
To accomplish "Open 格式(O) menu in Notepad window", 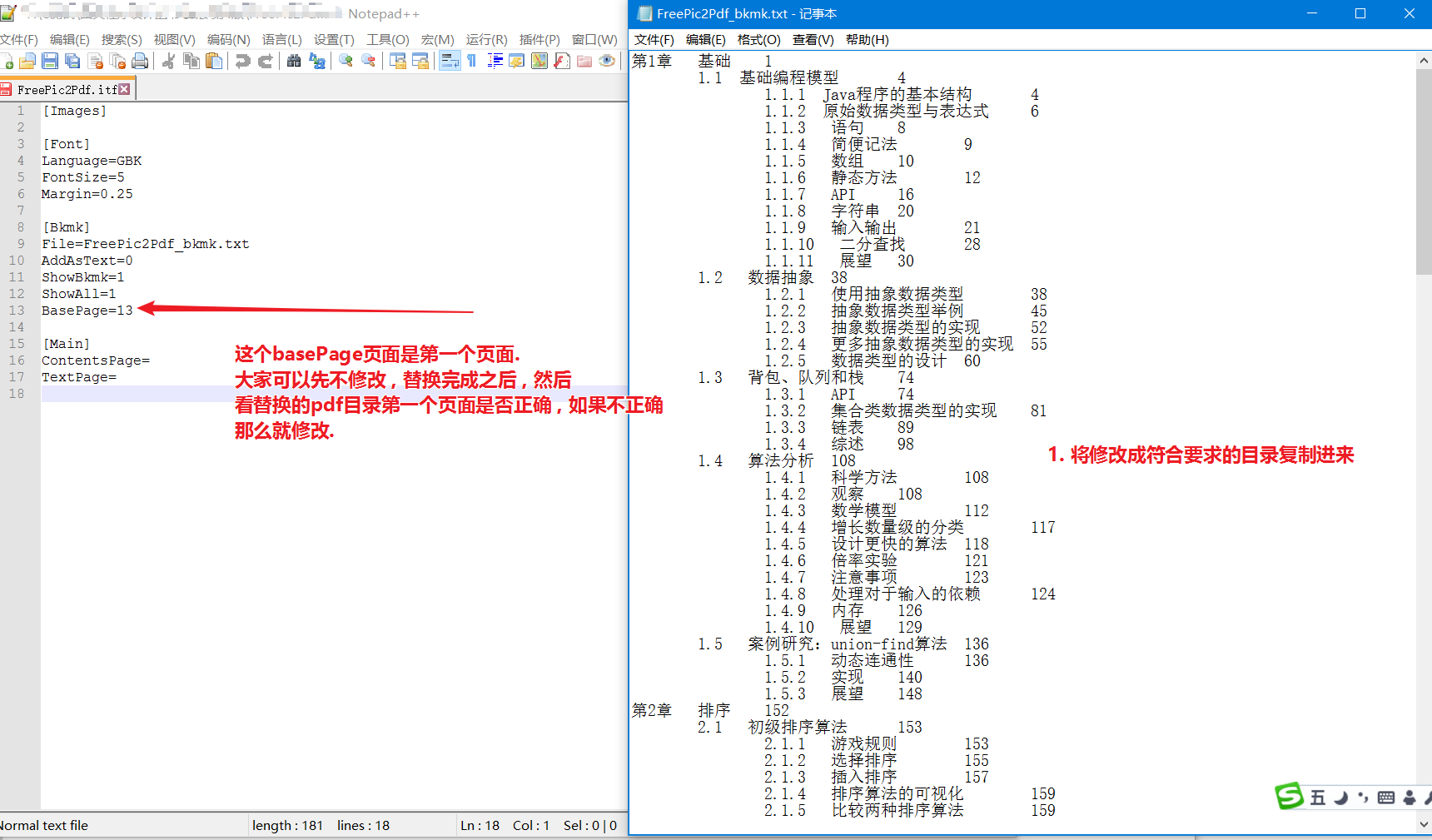I will pyautogui.click(x=758, y=40).
